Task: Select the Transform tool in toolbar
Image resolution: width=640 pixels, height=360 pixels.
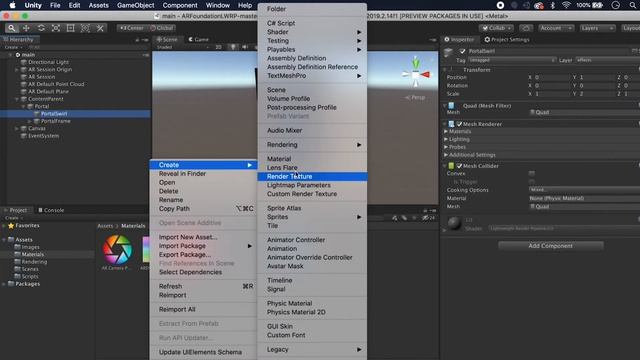Action: (85, 28)
